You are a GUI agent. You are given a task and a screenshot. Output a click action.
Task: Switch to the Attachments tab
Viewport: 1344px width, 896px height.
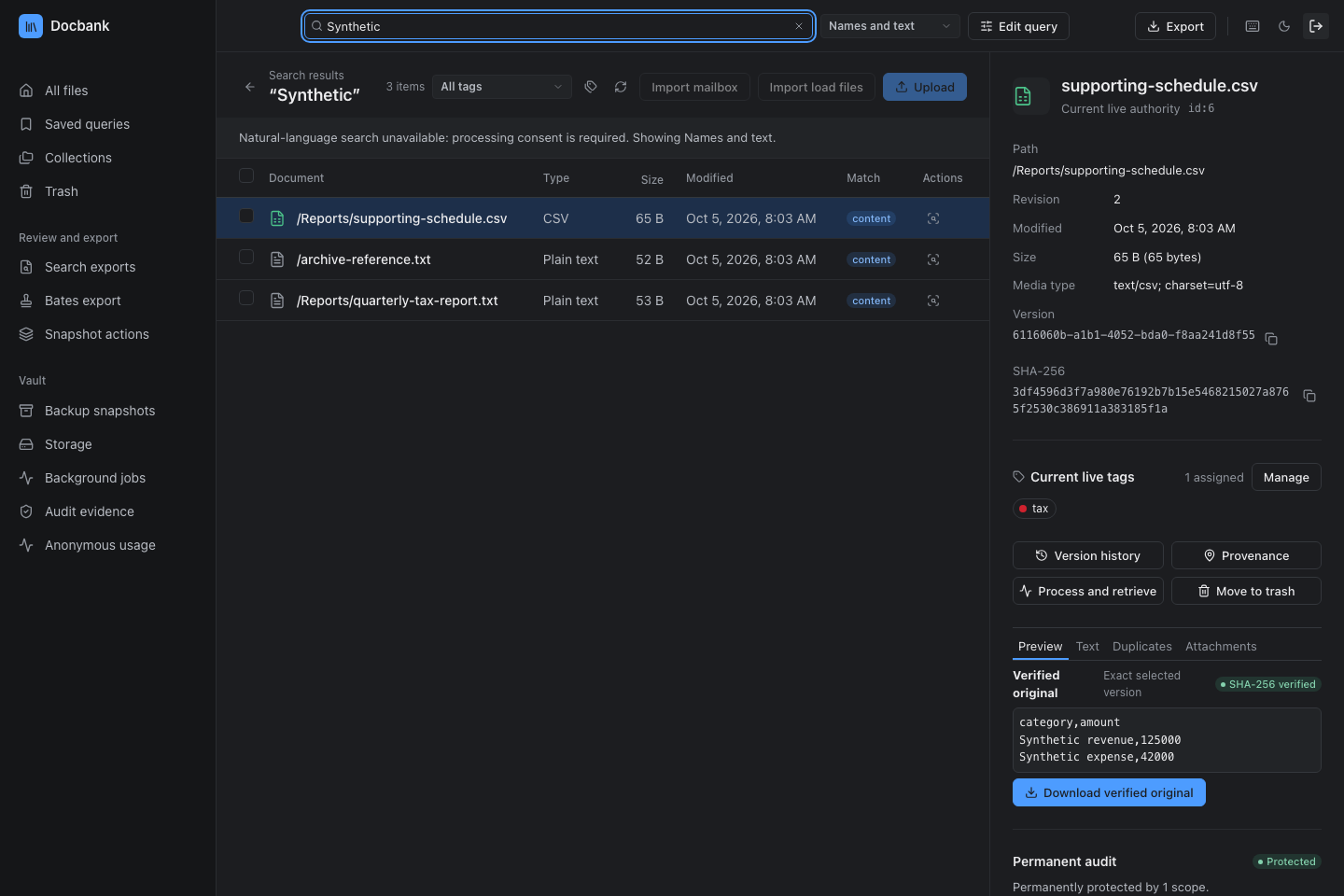point(1221,646)
